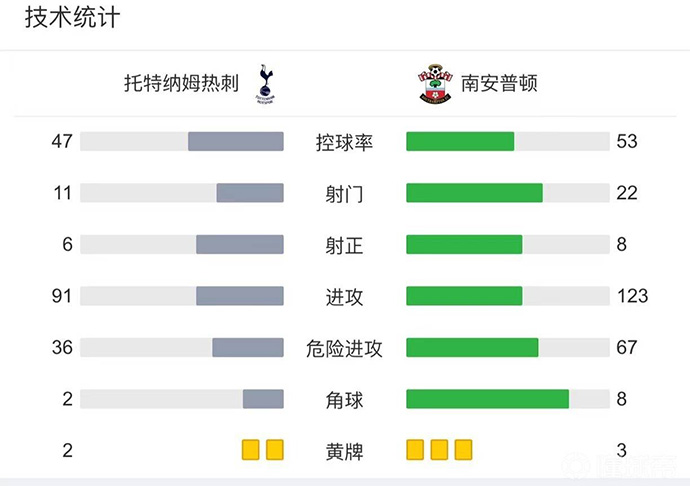This screenshot has width=690, height=486.
Task: Click the 控球率 stat label
Action: [344, 142]
